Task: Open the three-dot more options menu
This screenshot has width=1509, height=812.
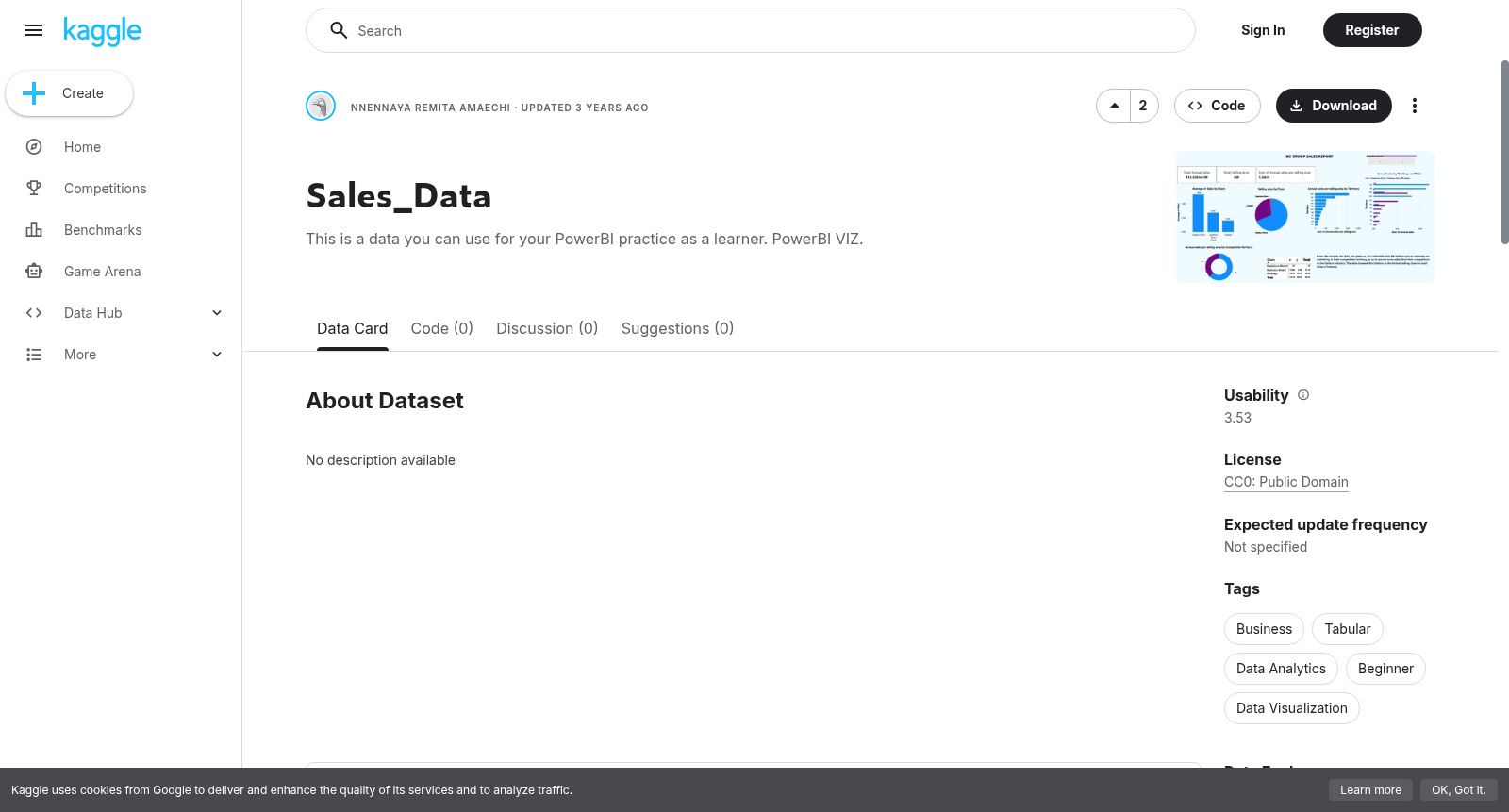Action: (1414, 106)
